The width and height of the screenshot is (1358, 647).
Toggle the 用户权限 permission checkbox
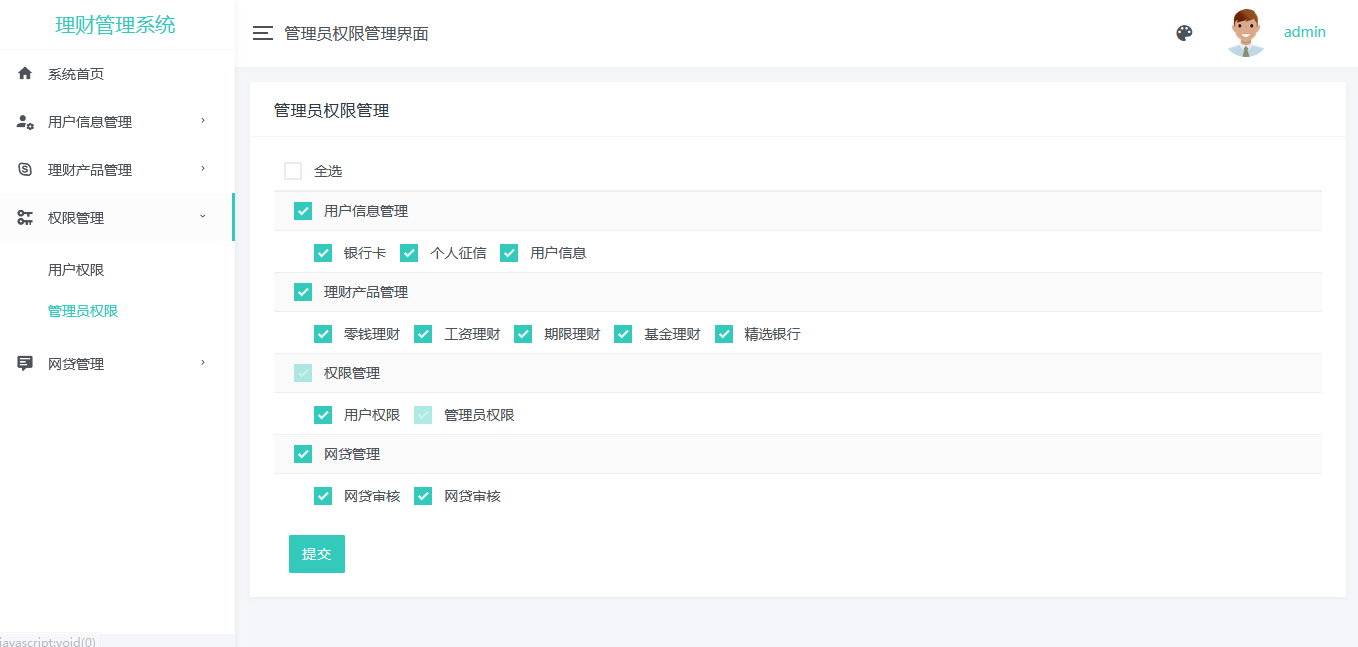tap(323, 415)
